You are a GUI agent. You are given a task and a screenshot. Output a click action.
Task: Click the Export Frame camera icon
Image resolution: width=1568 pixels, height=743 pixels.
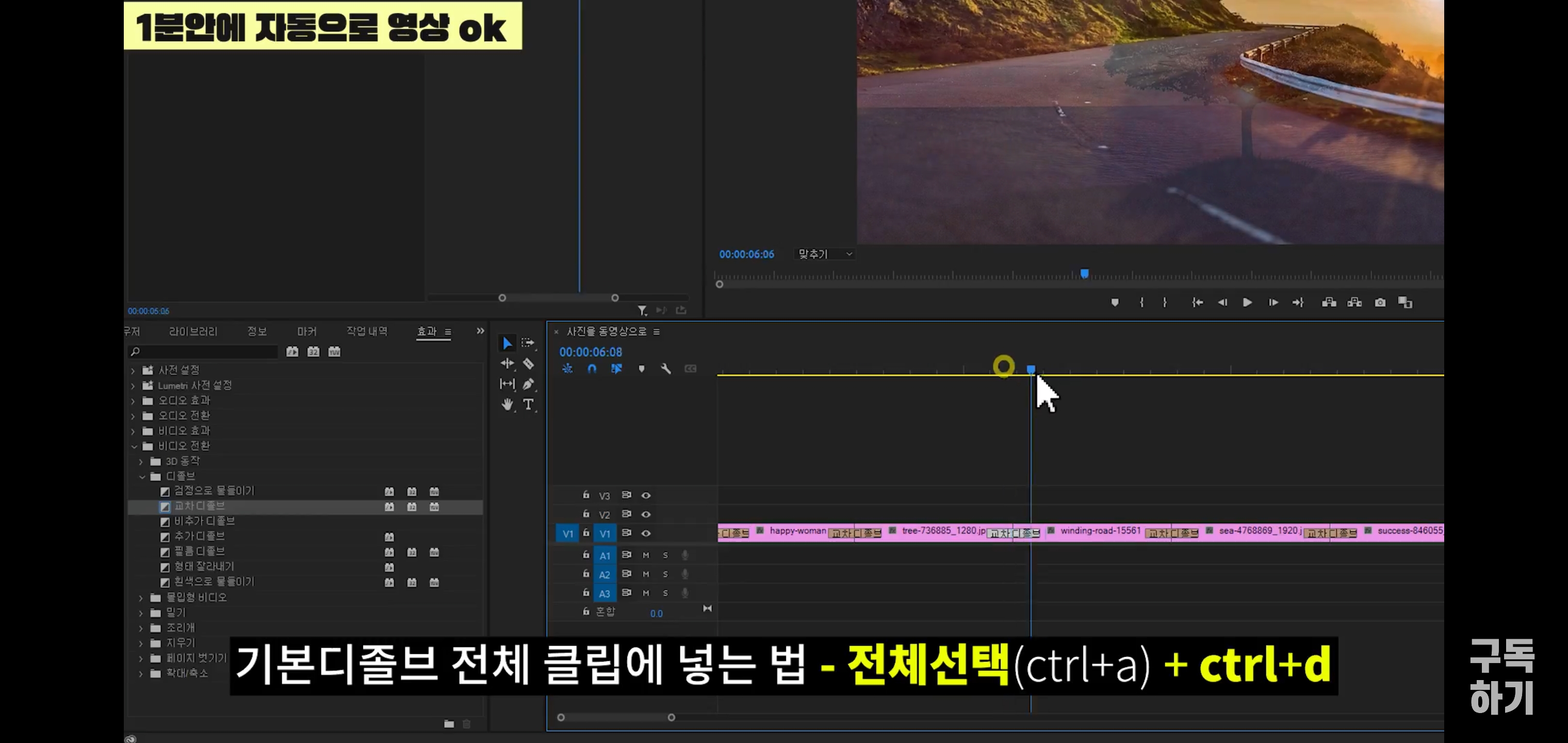pyautogui.click(x=1380, y=303)
